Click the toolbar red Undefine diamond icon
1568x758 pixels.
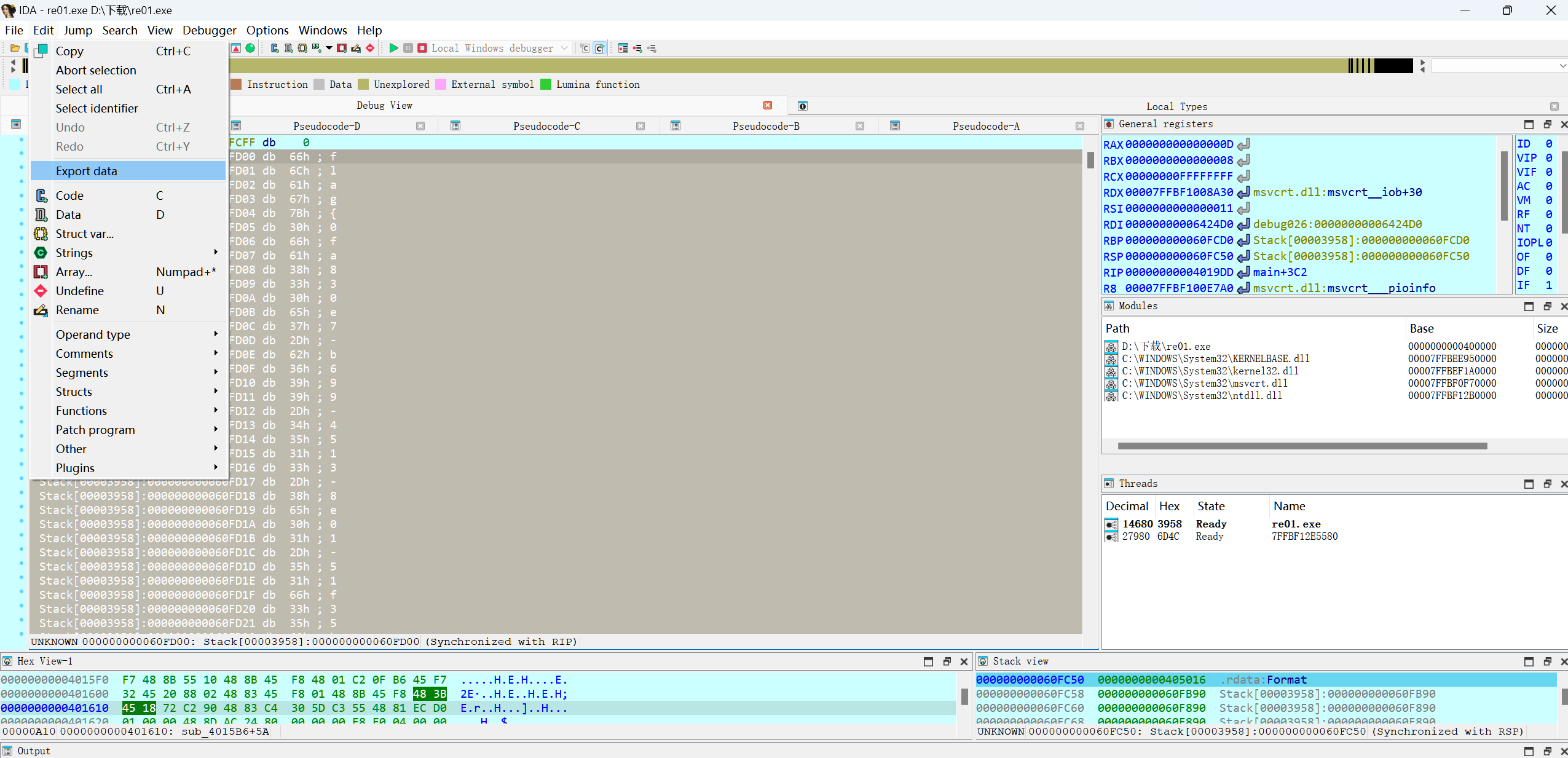pyautogui.click(x=370, y=48)
